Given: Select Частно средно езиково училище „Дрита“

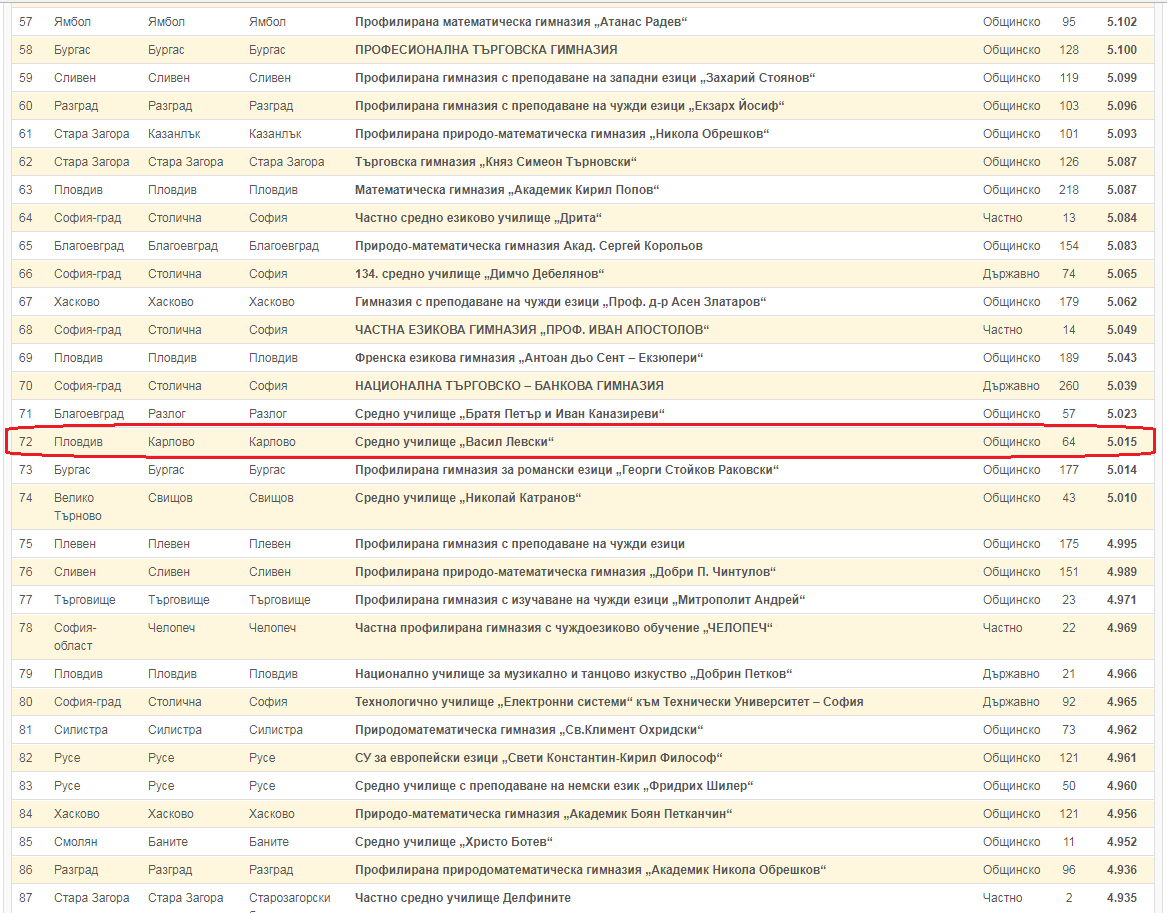Looking at the screenshot, I should click(478, 218).
